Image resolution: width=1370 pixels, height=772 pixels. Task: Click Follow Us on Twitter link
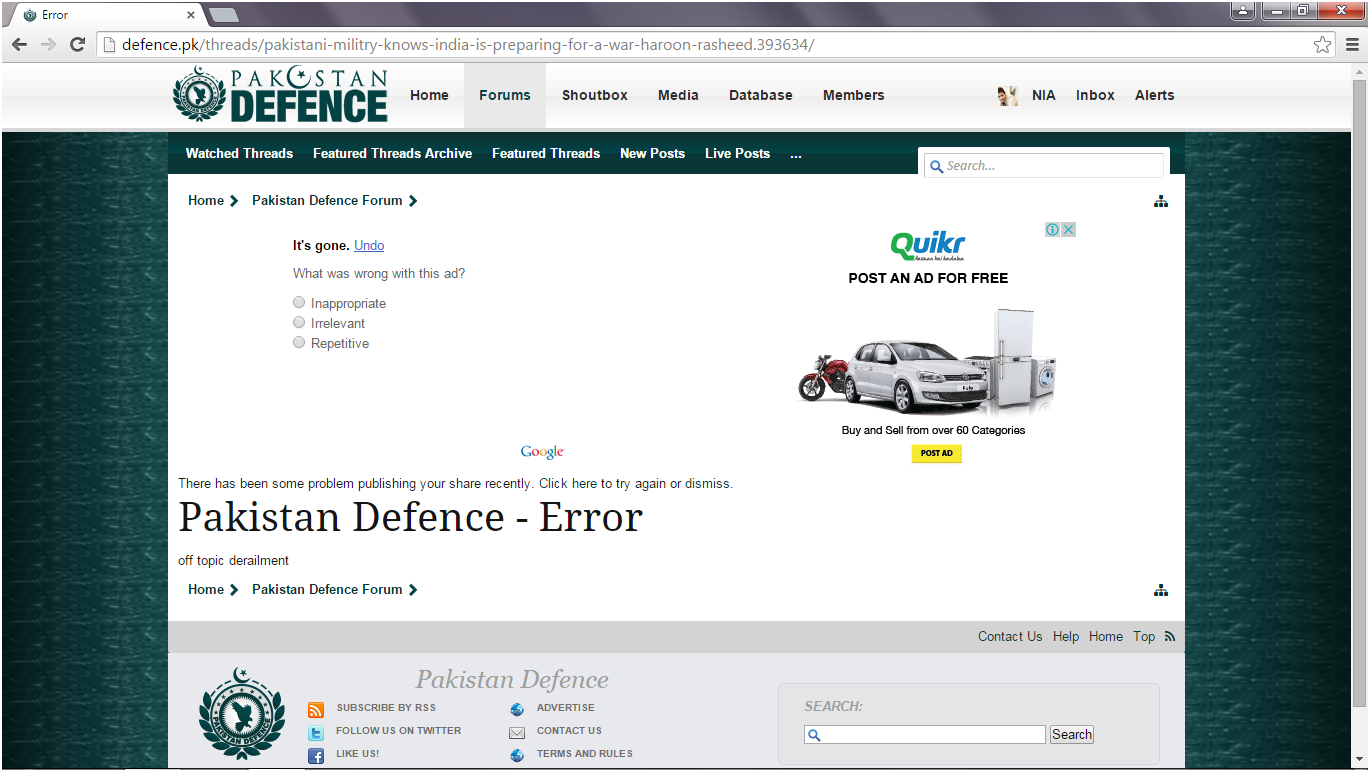[398, 731]
